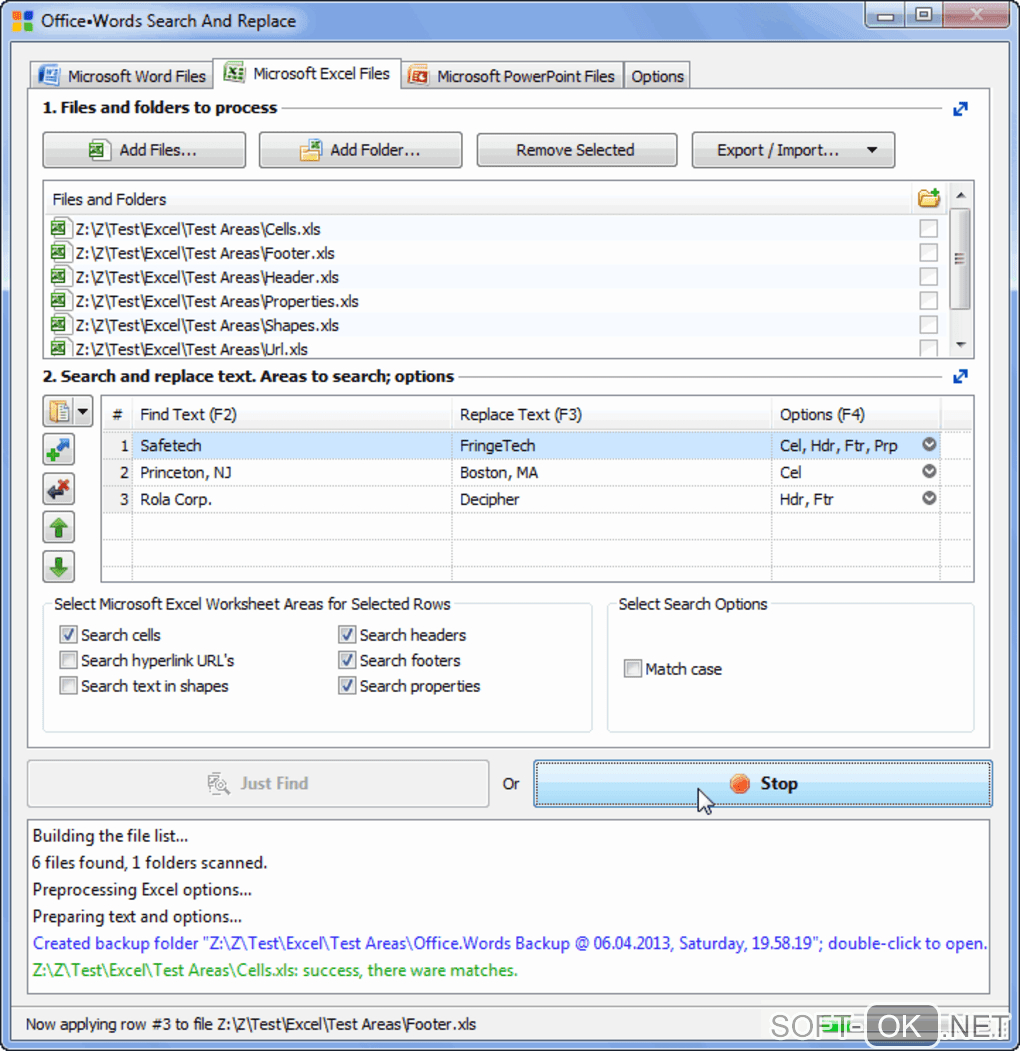This screenshot has height=1051, width=1020.
Task: Click the Just Find button
Action: click(x=258, y=784)
